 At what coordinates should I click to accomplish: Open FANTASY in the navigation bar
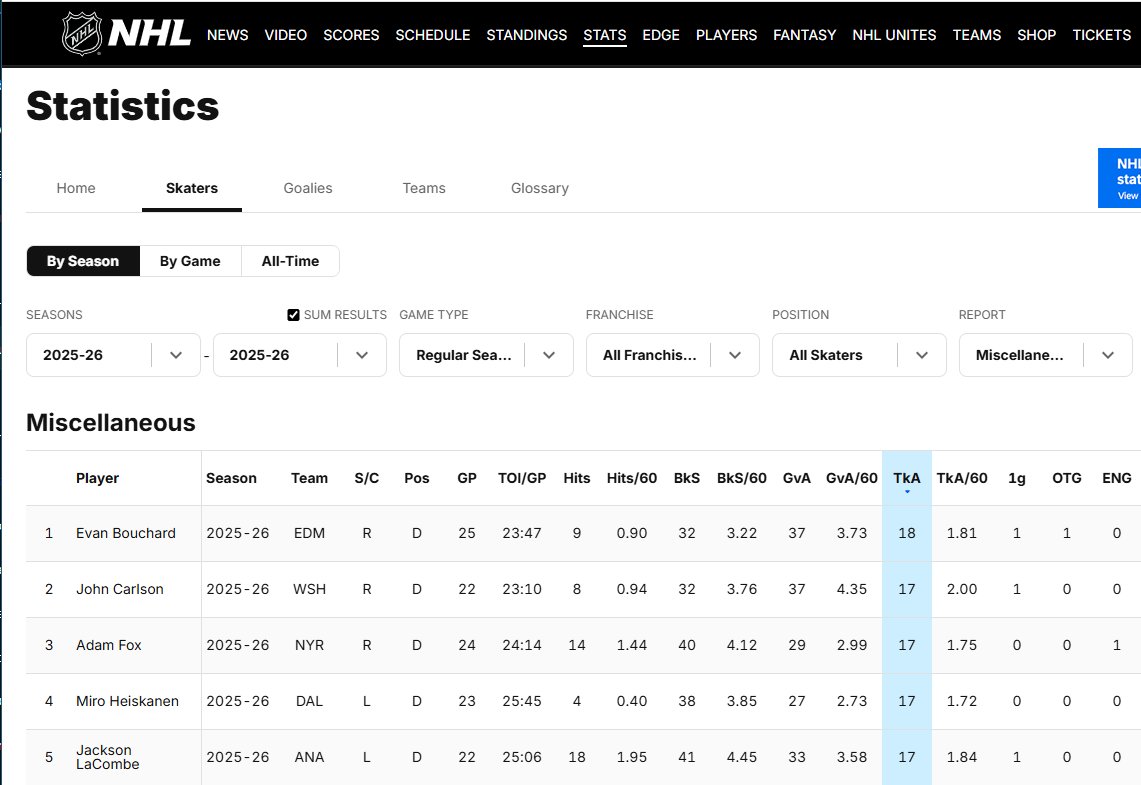804,35
